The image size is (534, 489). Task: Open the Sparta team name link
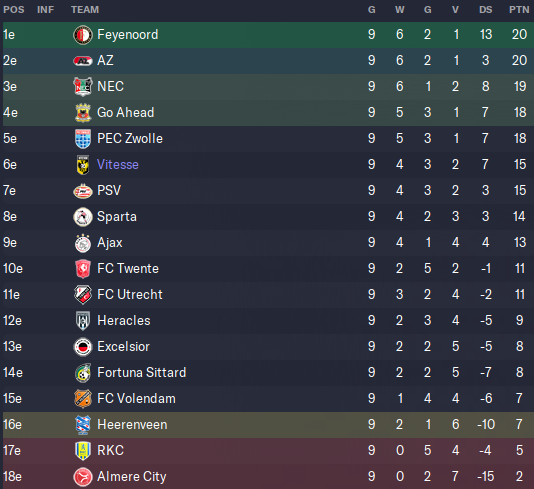pyautogui.click(x=117, y=217)
